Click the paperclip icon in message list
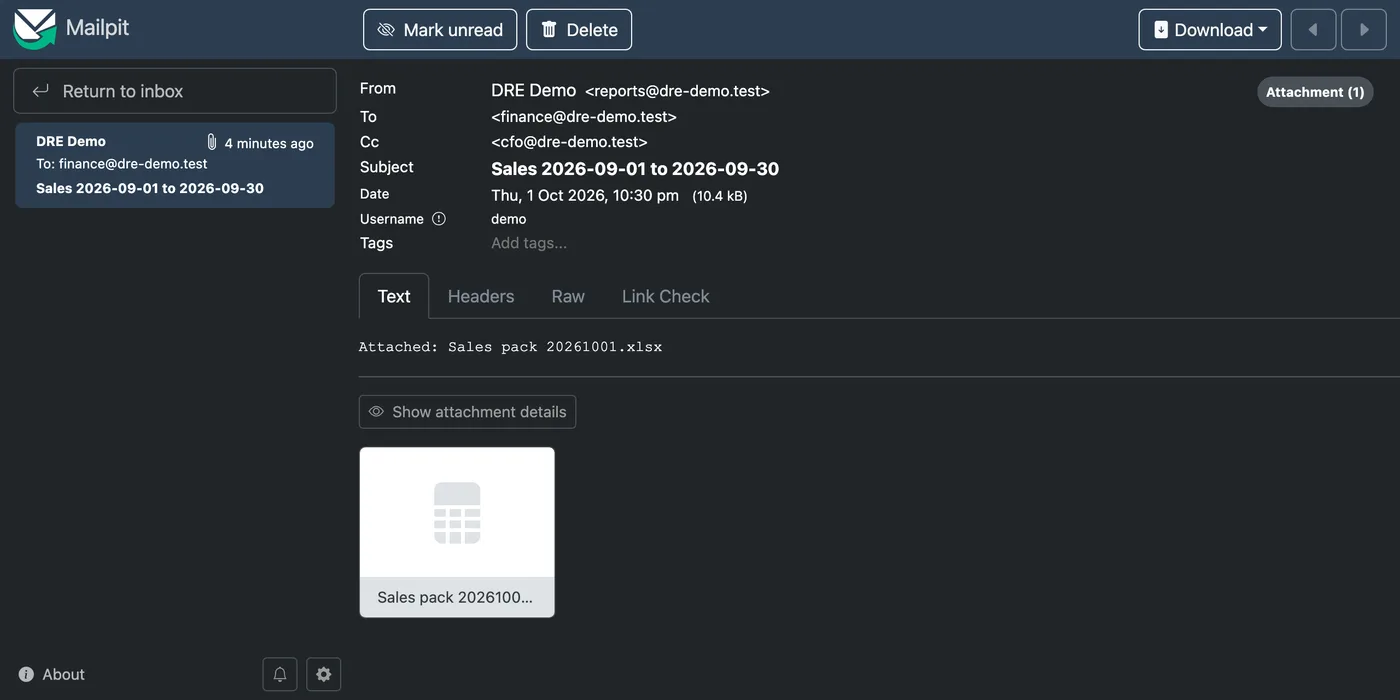The image size is (1400, 700). 211,142
